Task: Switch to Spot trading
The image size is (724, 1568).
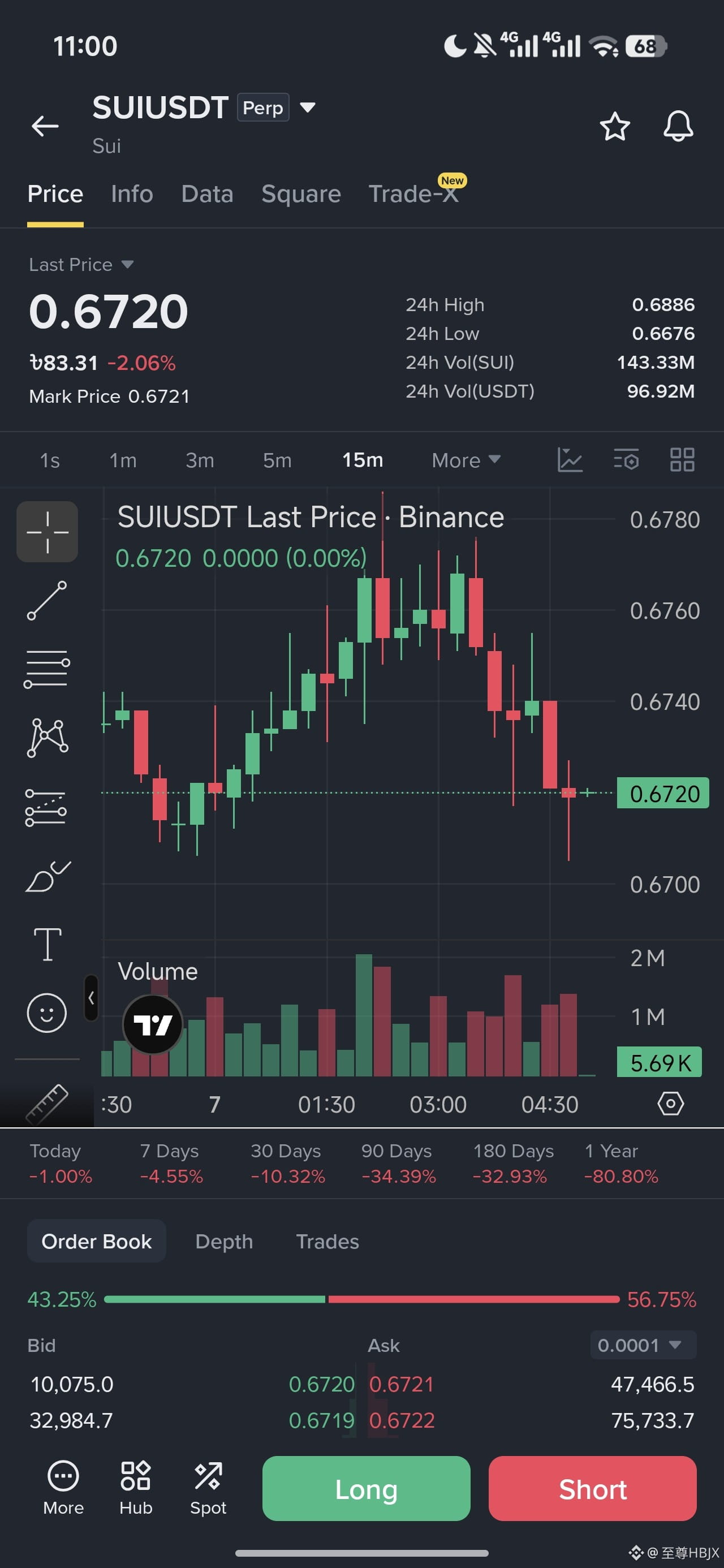Action: tap(208, 1488)
